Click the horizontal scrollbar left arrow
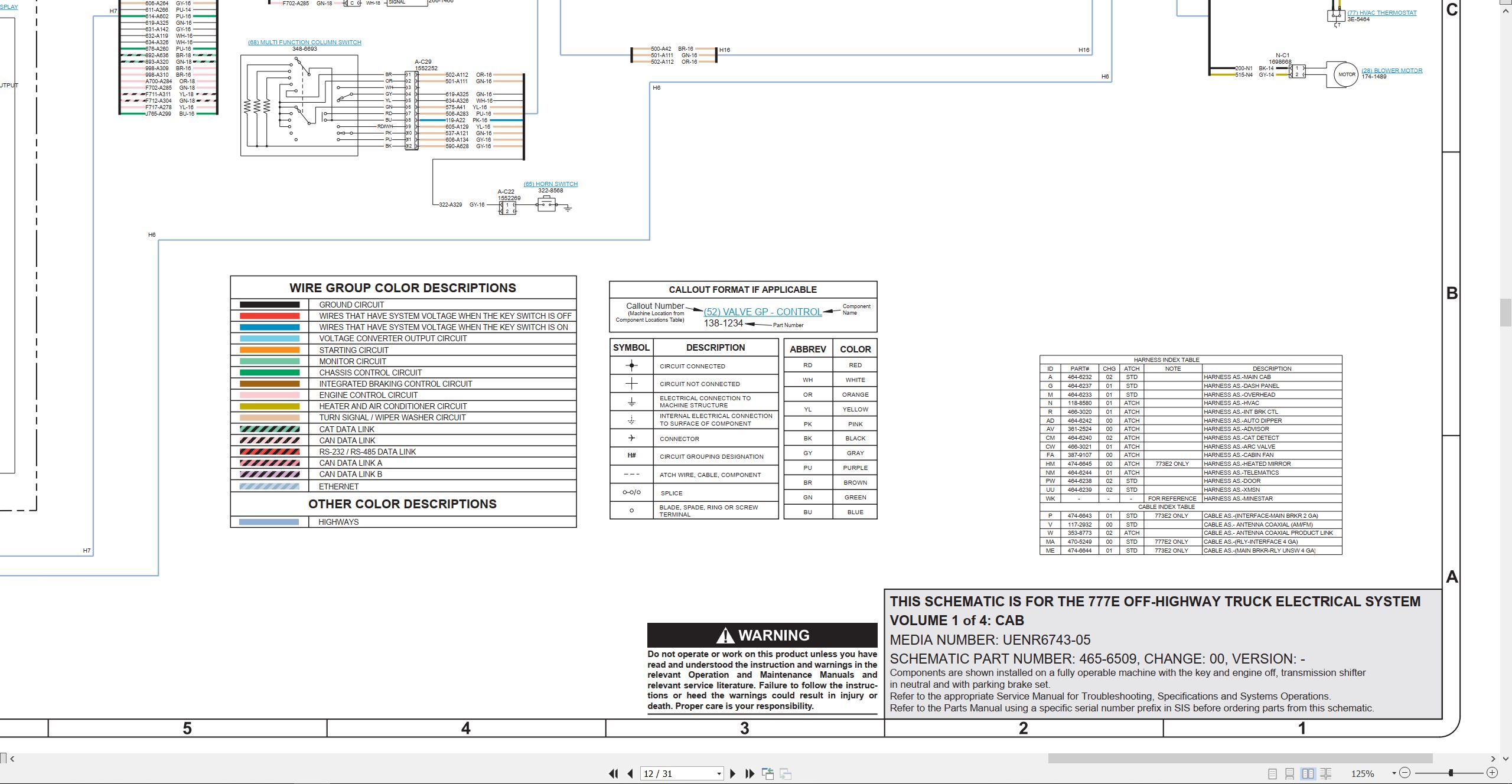 [12, 759]
